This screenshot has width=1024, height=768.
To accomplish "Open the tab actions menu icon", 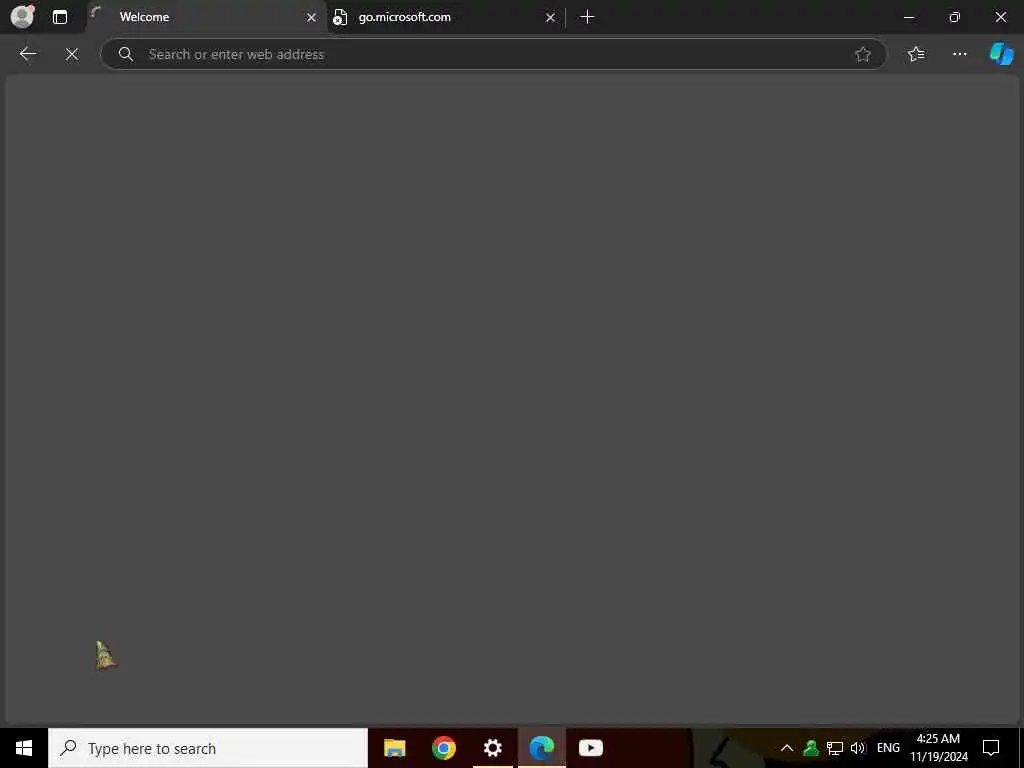I will click(59, 17).
